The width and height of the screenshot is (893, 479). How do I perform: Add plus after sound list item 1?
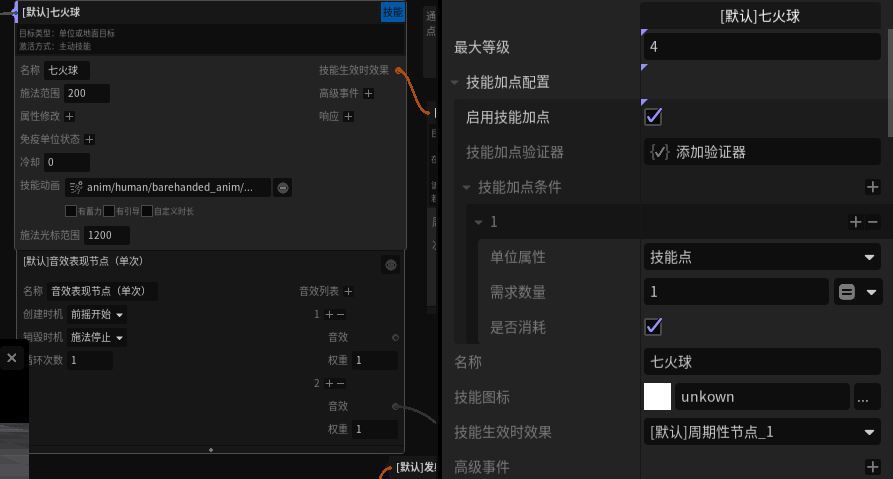tap(329, 314)
